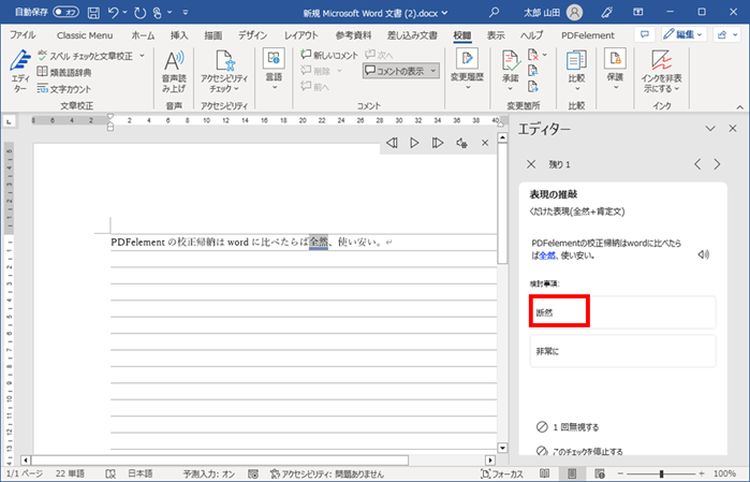Viewport: 750px width, 482px height.
Task: Close the エディター pane
Action: [733, 129]
